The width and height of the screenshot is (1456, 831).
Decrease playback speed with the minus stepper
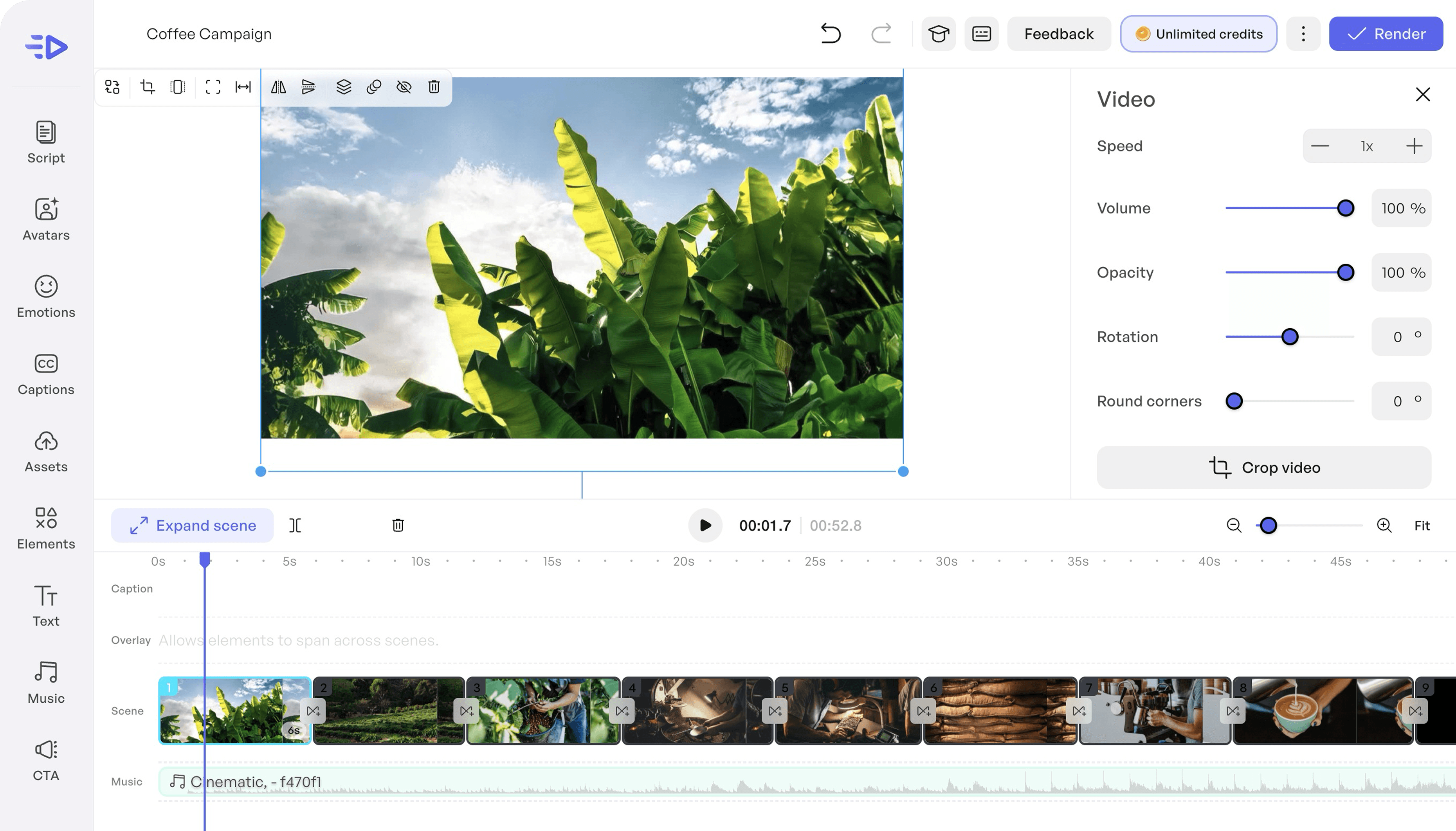pyautogui.click(x=1319, y=146)
